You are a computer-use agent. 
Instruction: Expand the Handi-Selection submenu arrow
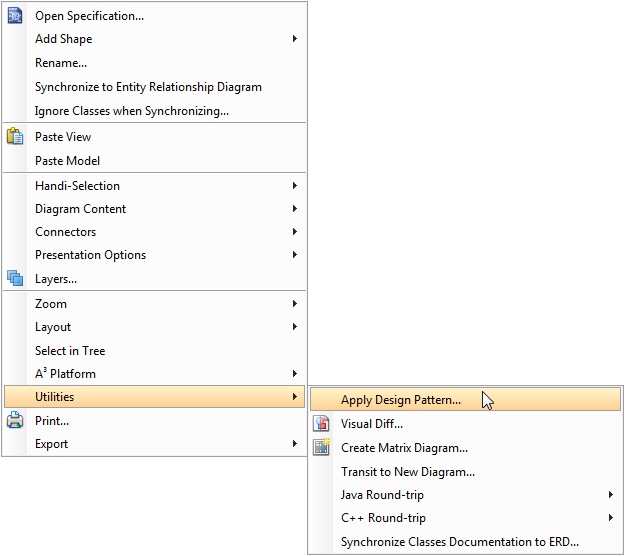pyautogui.click(x=295, y=186)
